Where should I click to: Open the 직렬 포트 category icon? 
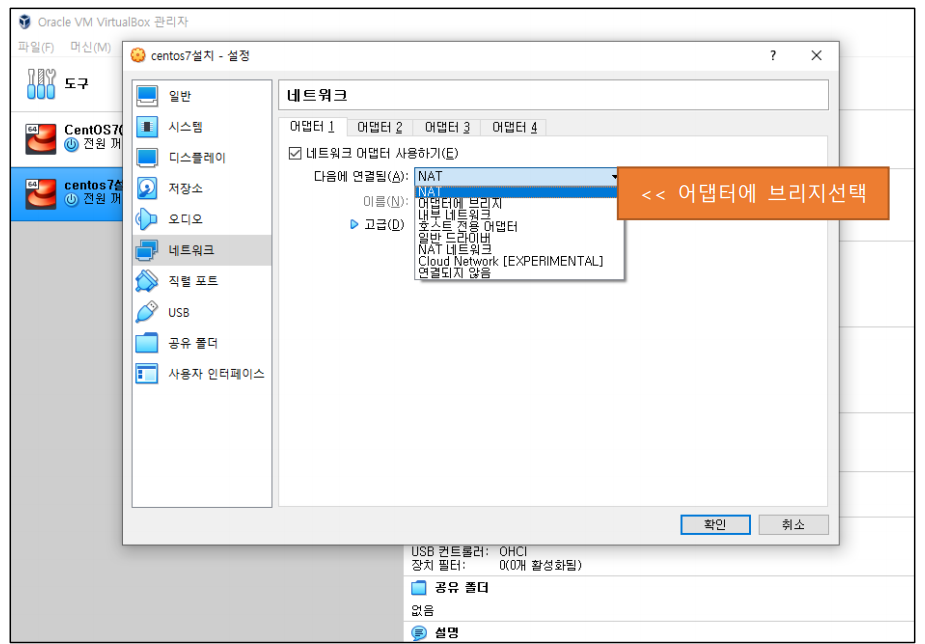(x=147, y=281)
